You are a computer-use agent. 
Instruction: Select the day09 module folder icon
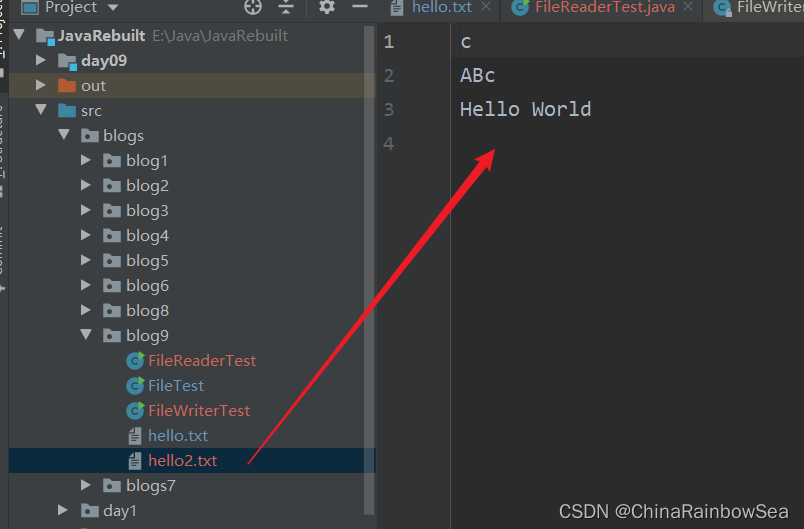coord(67,61)
